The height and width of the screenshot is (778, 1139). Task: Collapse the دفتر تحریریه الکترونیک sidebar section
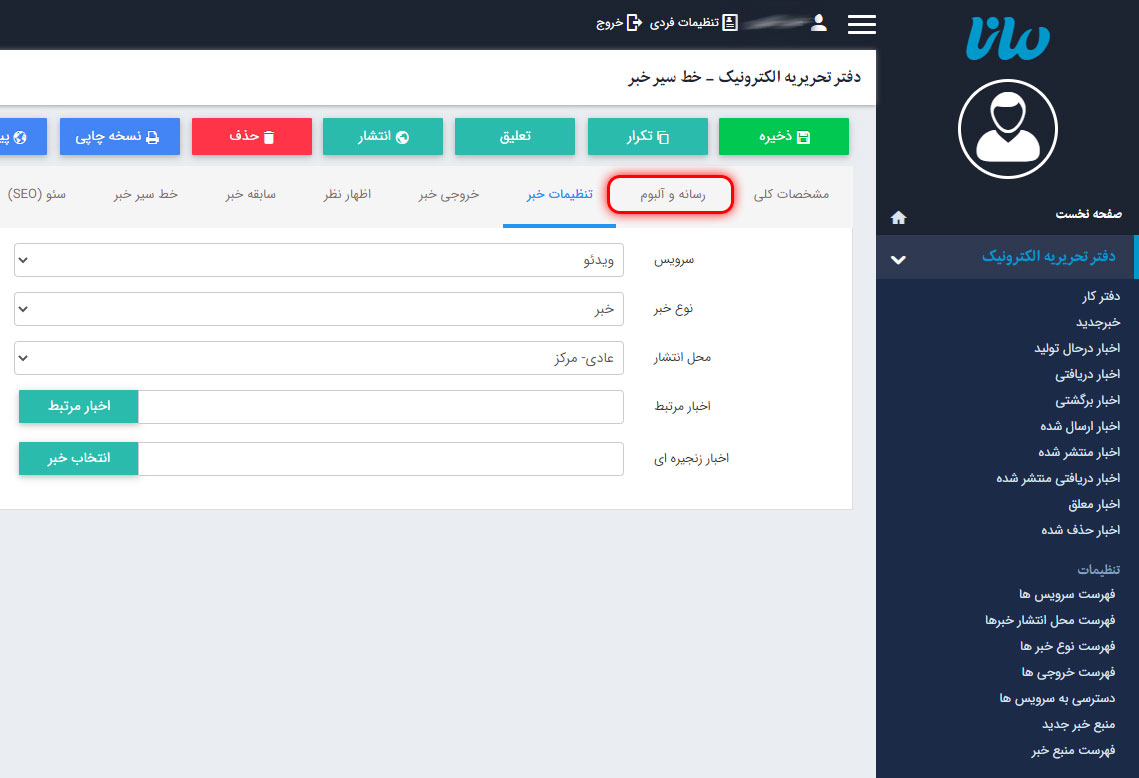point(898,257)
